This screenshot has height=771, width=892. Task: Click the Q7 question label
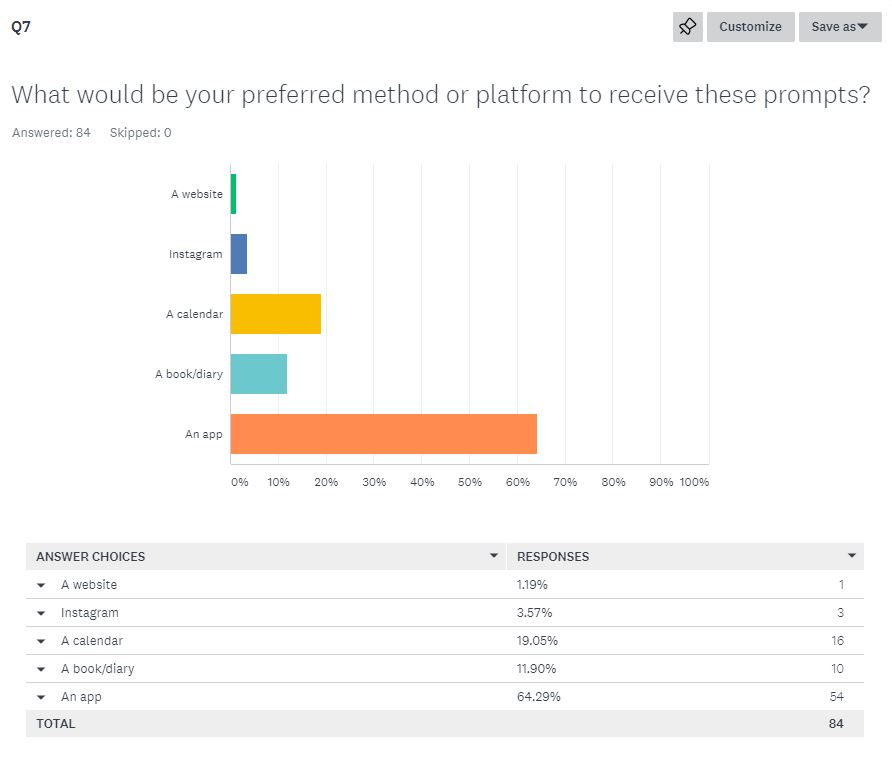pos(21,27)
